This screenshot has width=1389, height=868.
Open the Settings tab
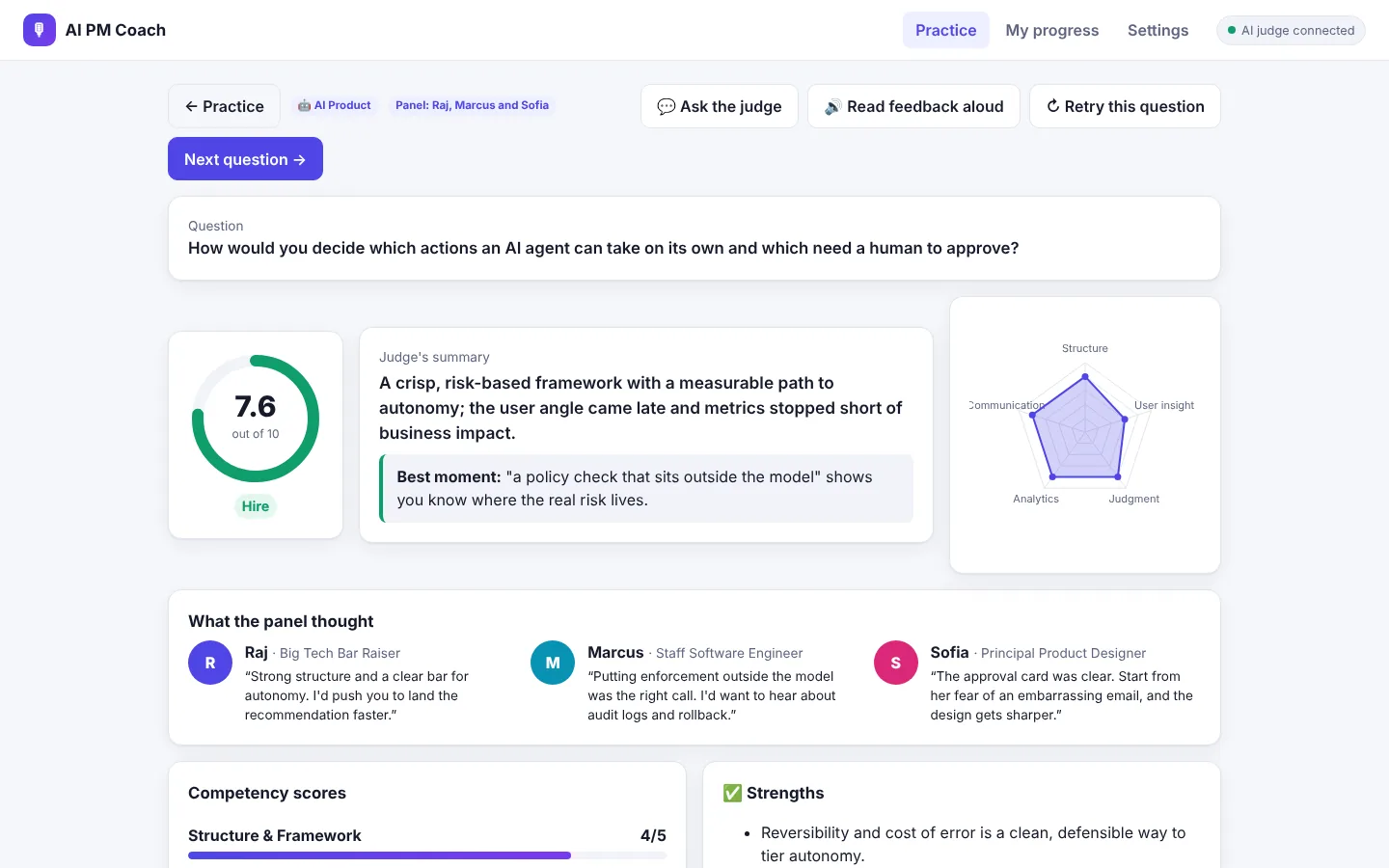click(1158, 30)
